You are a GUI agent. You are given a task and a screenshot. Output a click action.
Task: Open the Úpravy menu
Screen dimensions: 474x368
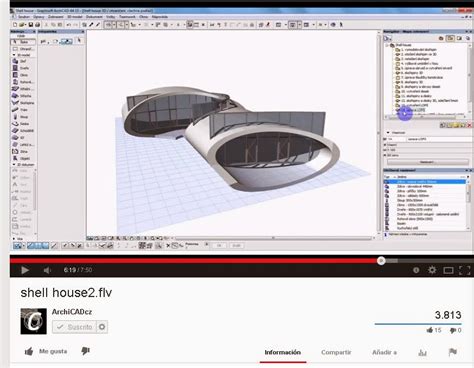39,17
